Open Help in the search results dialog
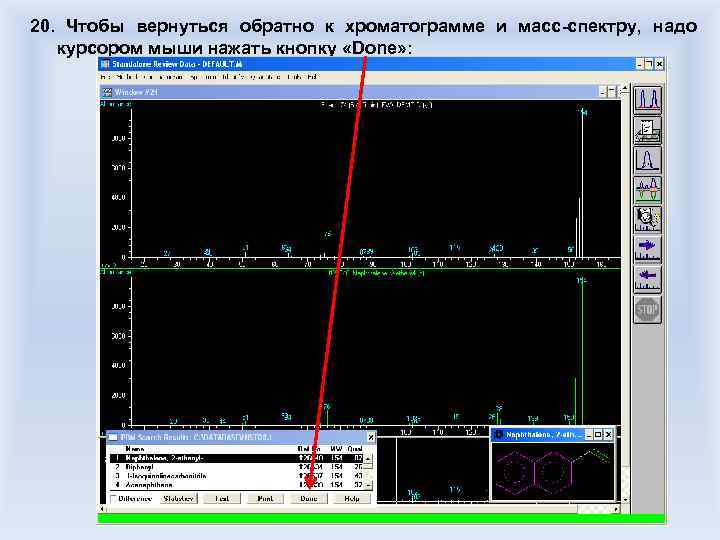720x540 pixels. pyautogui.click(x=352, y=498)
